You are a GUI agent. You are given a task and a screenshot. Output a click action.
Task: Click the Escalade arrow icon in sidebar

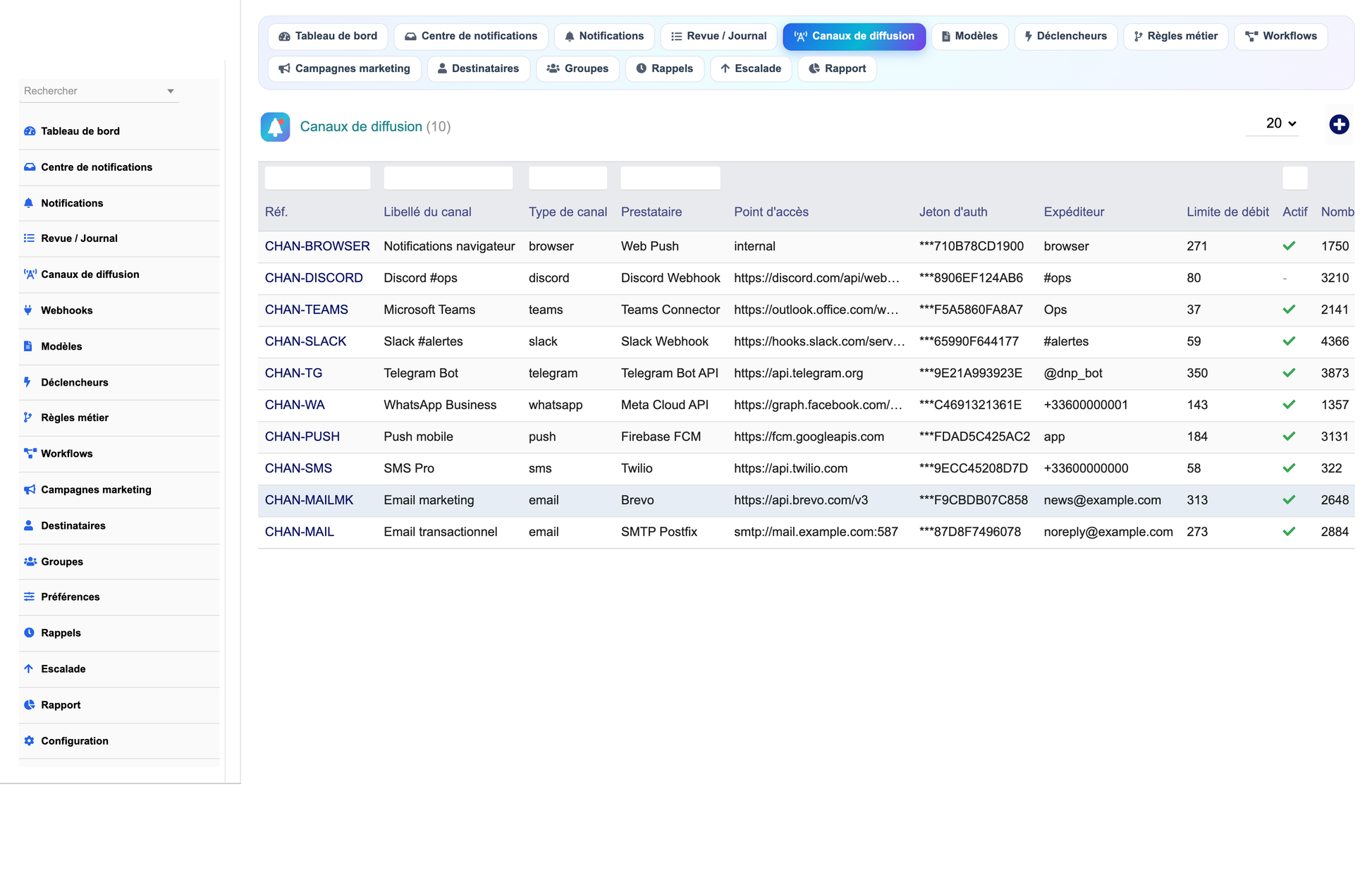pos(28,668)
